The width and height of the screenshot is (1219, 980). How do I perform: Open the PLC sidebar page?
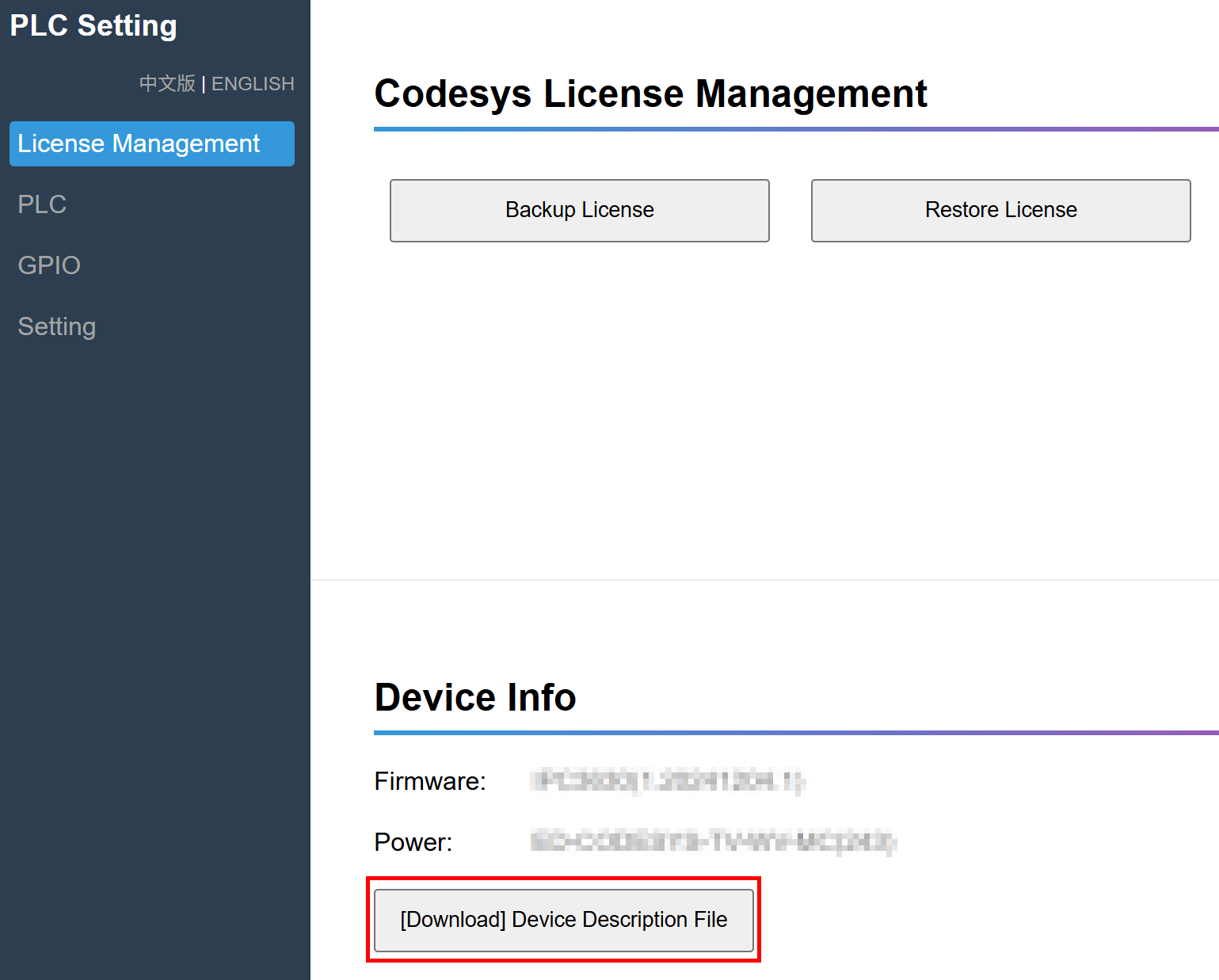pyautogui.click(x=42, y=204)
